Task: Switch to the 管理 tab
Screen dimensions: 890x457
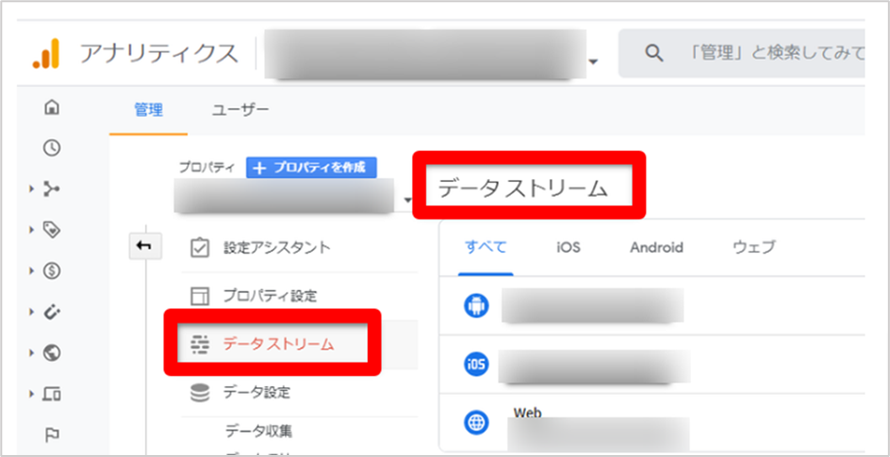Action: point(149,110)
